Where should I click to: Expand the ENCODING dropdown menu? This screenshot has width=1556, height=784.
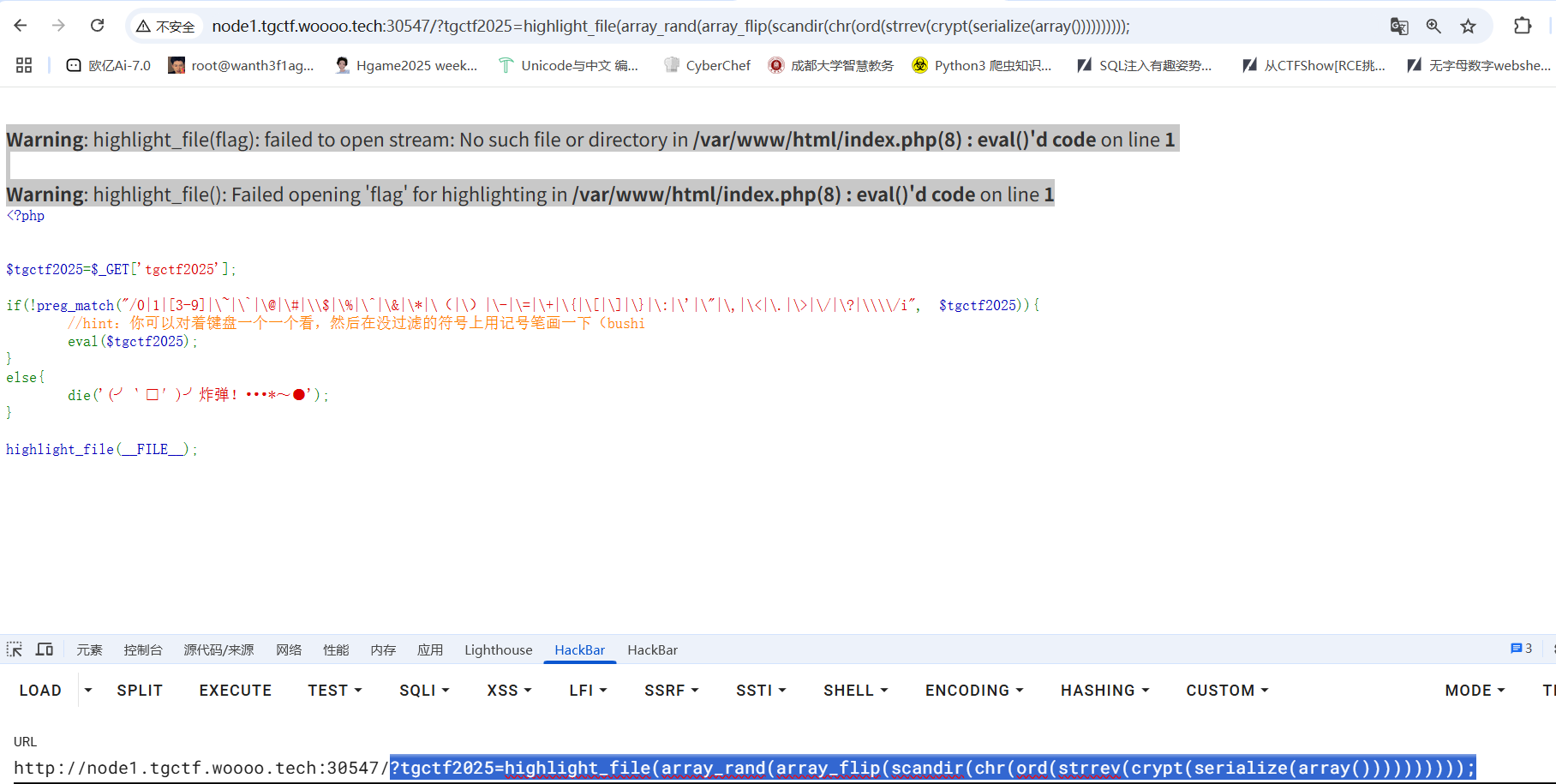(974, 691)
